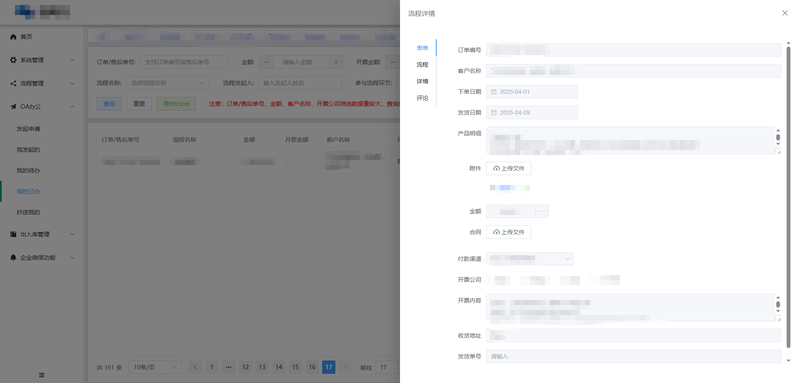Click 上传文件 button next to 附件
The image size is (800, 383).
[508, 168]
